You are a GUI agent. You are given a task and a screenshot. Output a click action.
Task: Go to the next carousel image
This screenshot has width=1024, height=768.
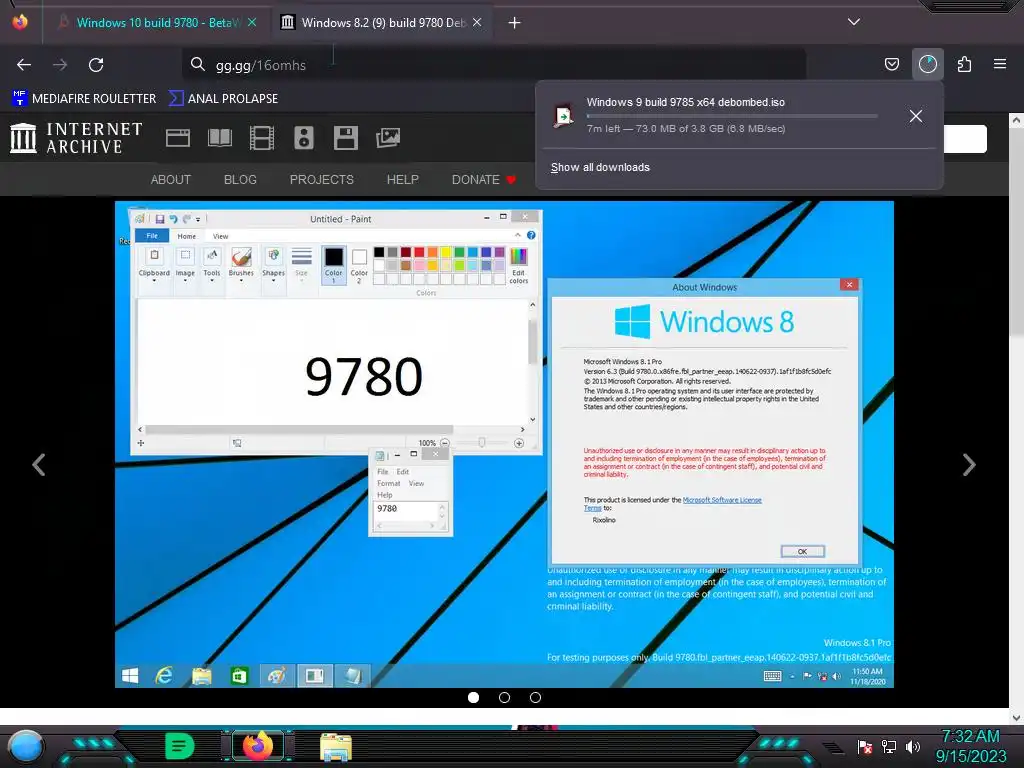coord(969,465)
